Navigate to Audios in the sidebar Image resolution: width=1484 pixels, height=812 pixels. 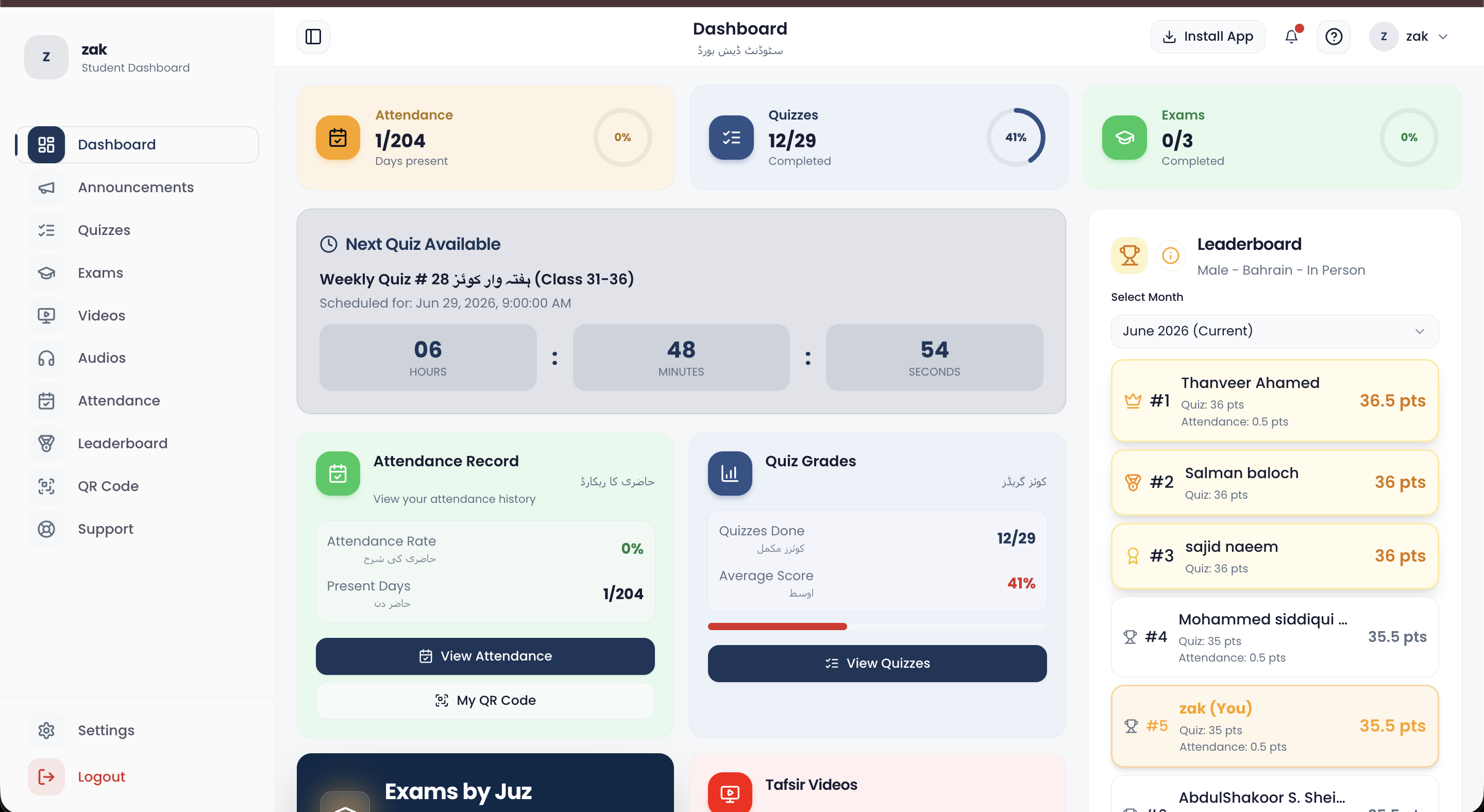pos(137,358)
